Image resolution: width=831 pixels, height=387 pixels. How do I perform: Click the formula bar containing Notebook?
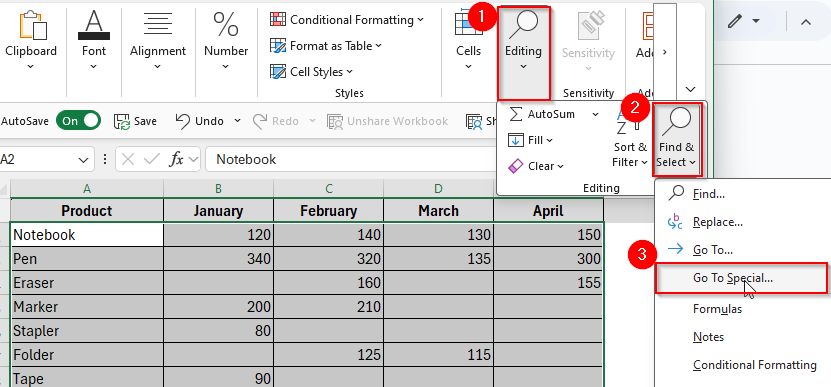coord(350,160)
